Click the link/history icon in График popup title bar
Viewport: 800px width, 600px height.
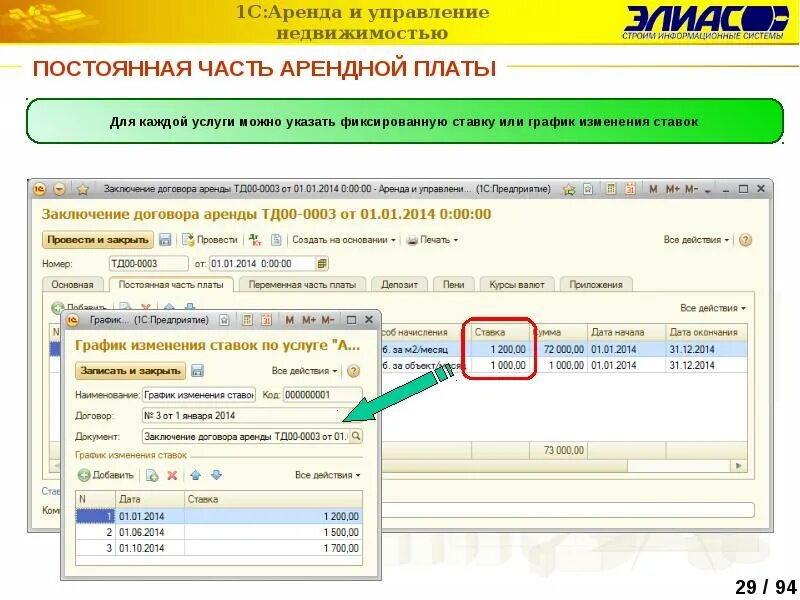(224, 320)
